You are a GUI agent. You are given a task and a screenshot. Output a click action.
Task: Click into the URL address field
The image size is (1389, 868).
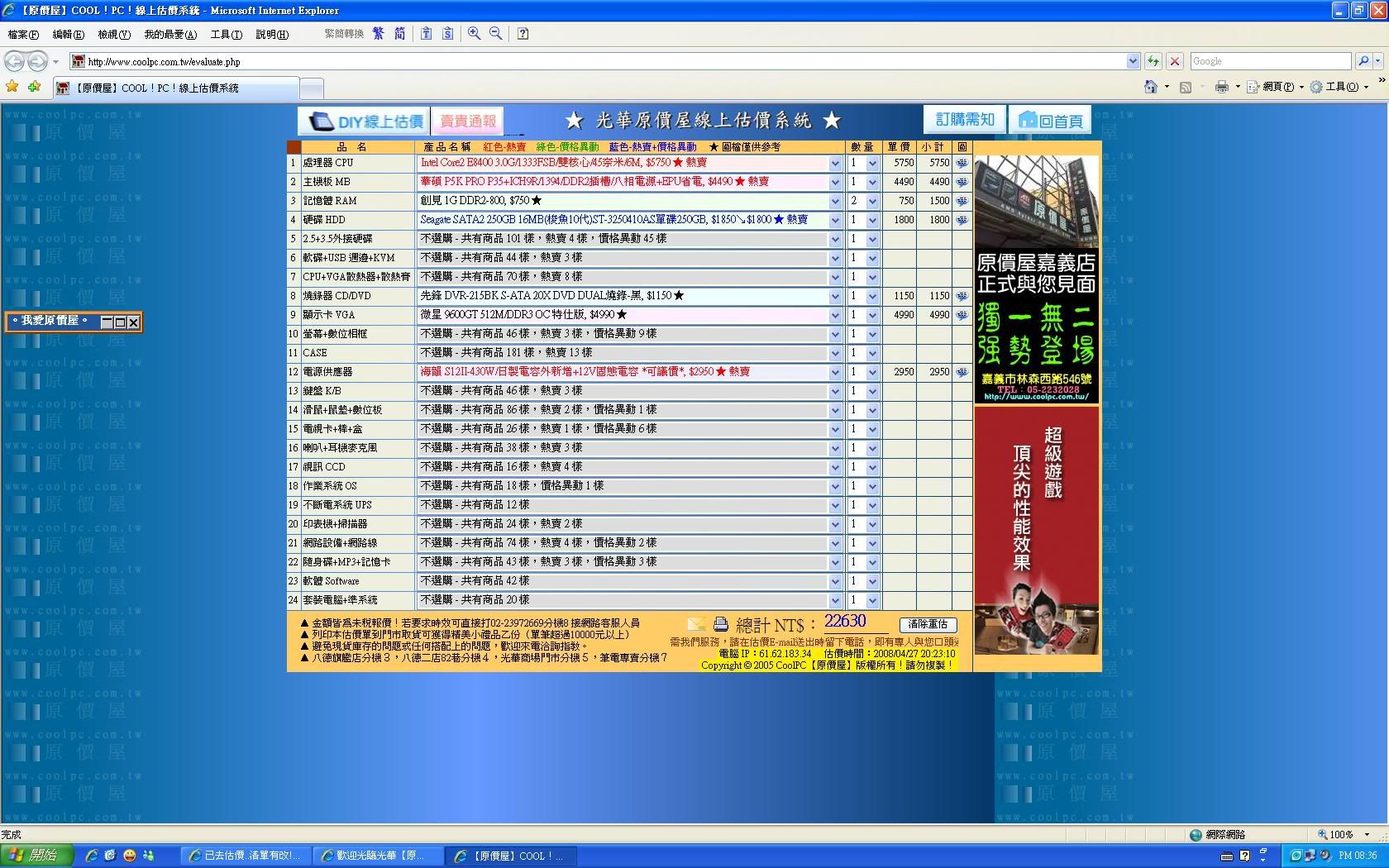pos(606,62)
